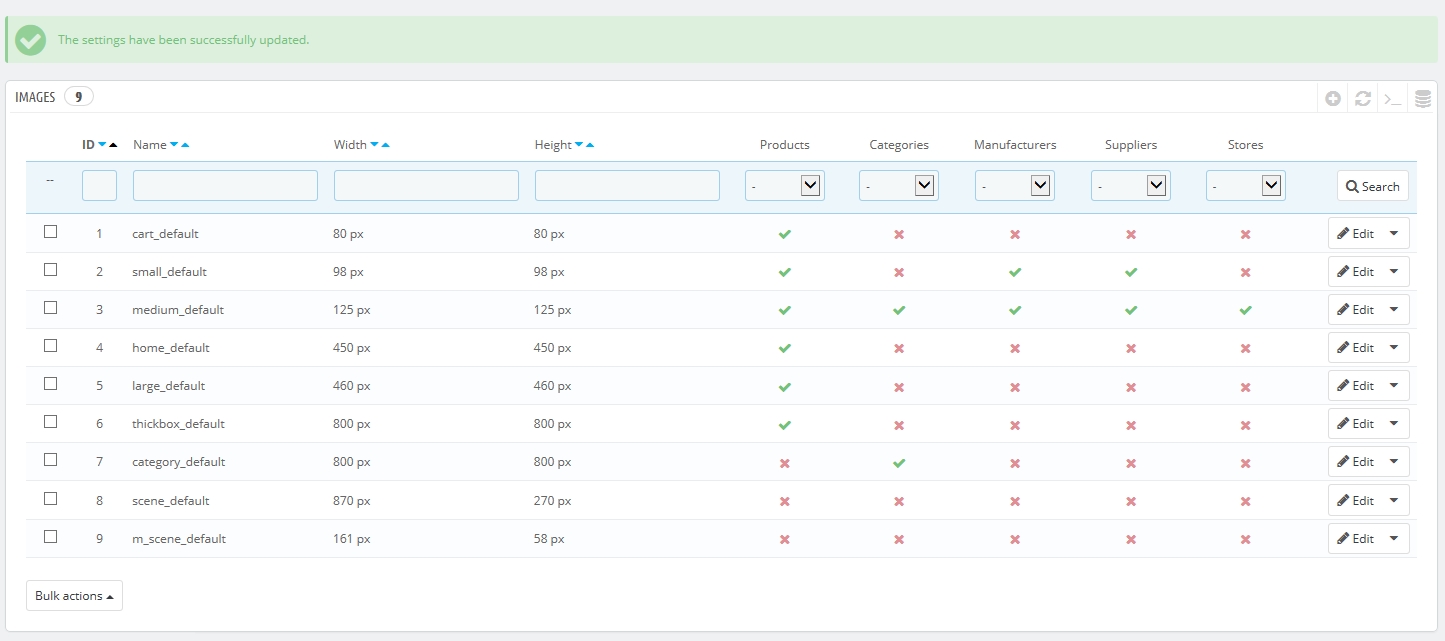Open the show SQL query terminal icon

(x=1392, y=98)
